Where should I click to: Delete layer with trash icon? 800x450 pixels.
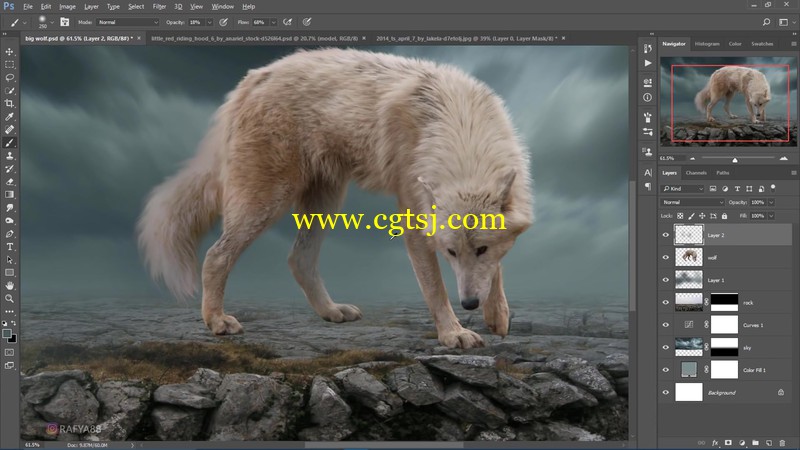tap(782, 443)
